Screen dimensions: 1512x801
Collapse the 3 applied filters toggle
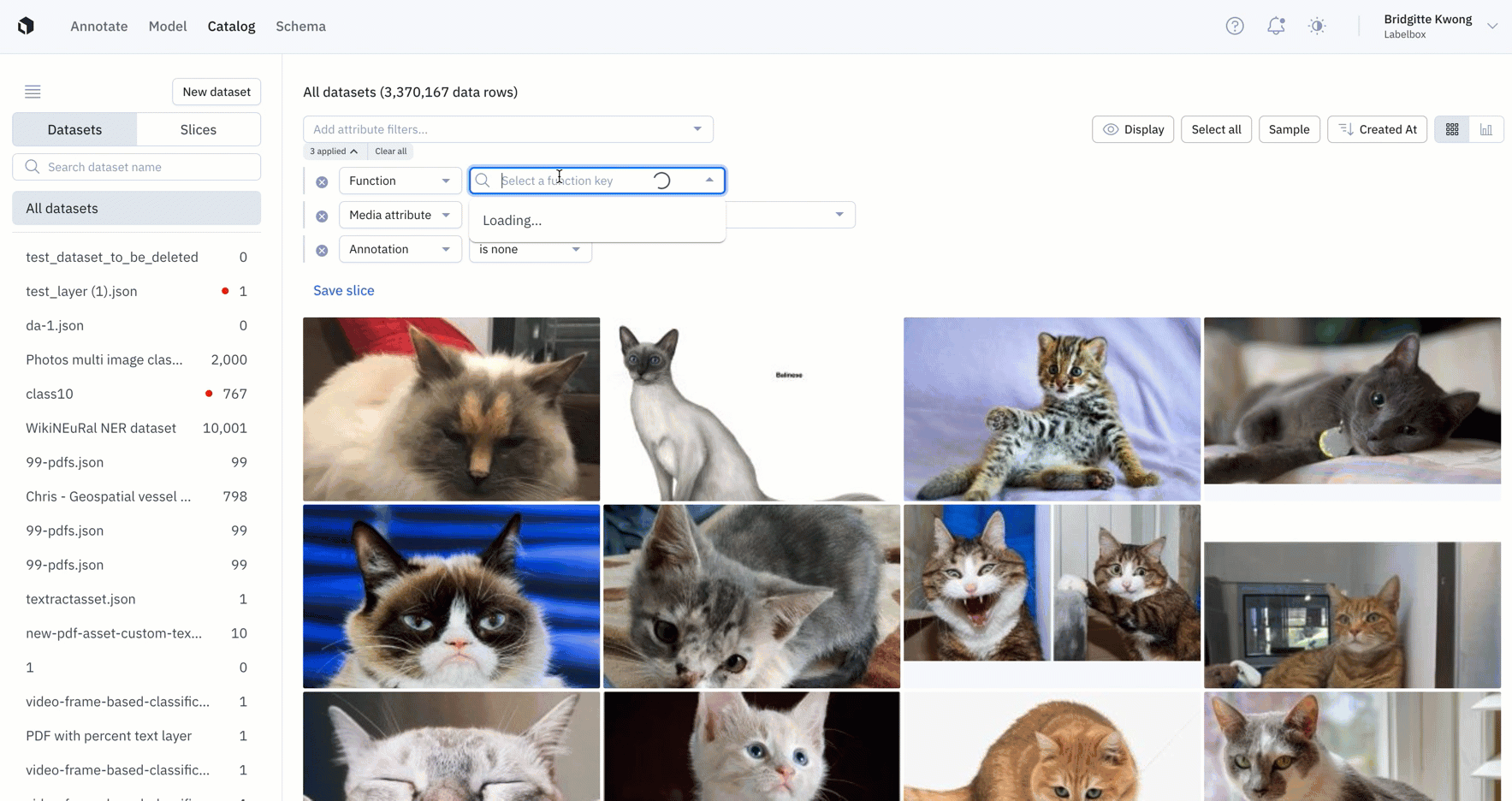click(x=334, y=151)
